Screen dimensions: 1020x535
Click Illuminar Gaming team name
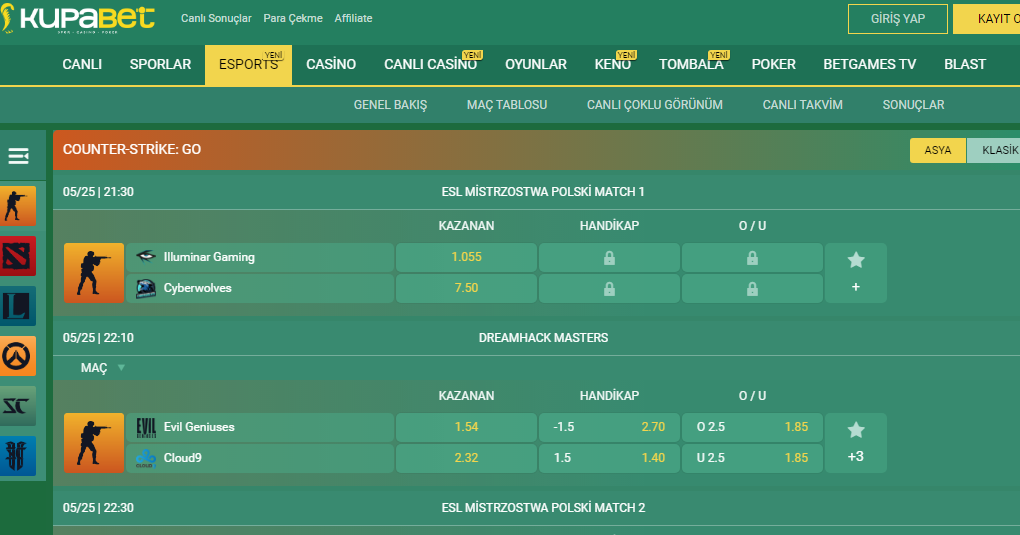click(x=209, y=257)
